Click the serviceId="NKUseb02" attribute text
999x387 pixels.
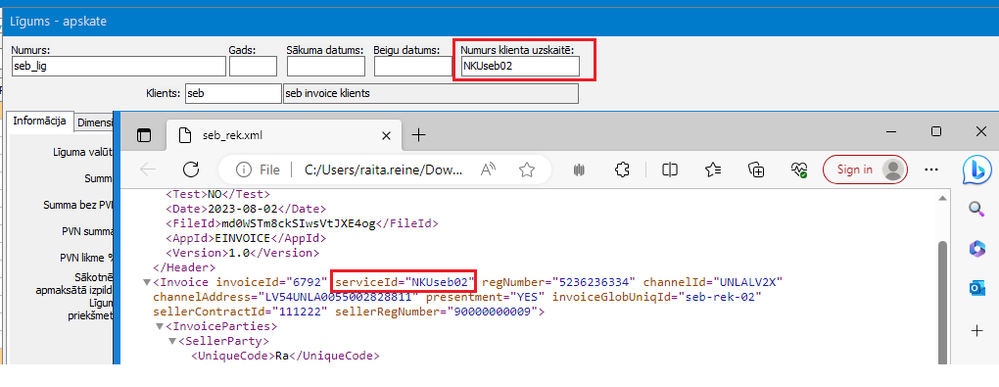(x=406, y=282)
